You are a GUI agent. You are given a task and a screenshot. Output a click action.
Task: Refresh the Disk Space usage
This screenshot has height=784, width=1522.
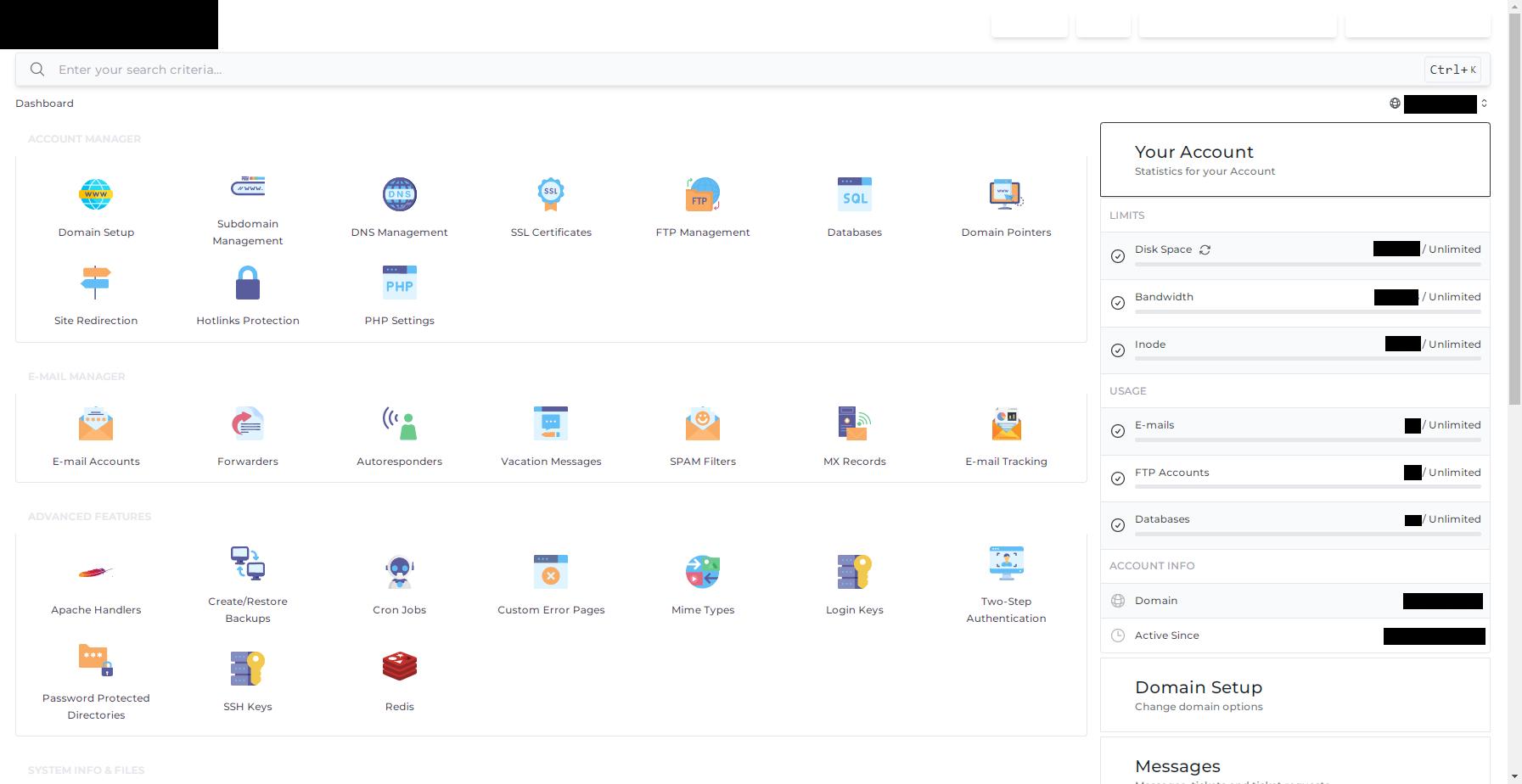coord(1205,249)
